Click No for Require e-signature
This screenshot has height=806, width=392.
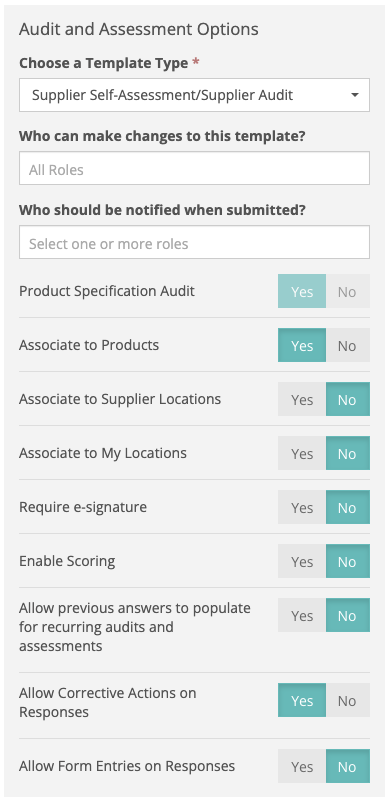pyautogui.click(x=348, y=507)
